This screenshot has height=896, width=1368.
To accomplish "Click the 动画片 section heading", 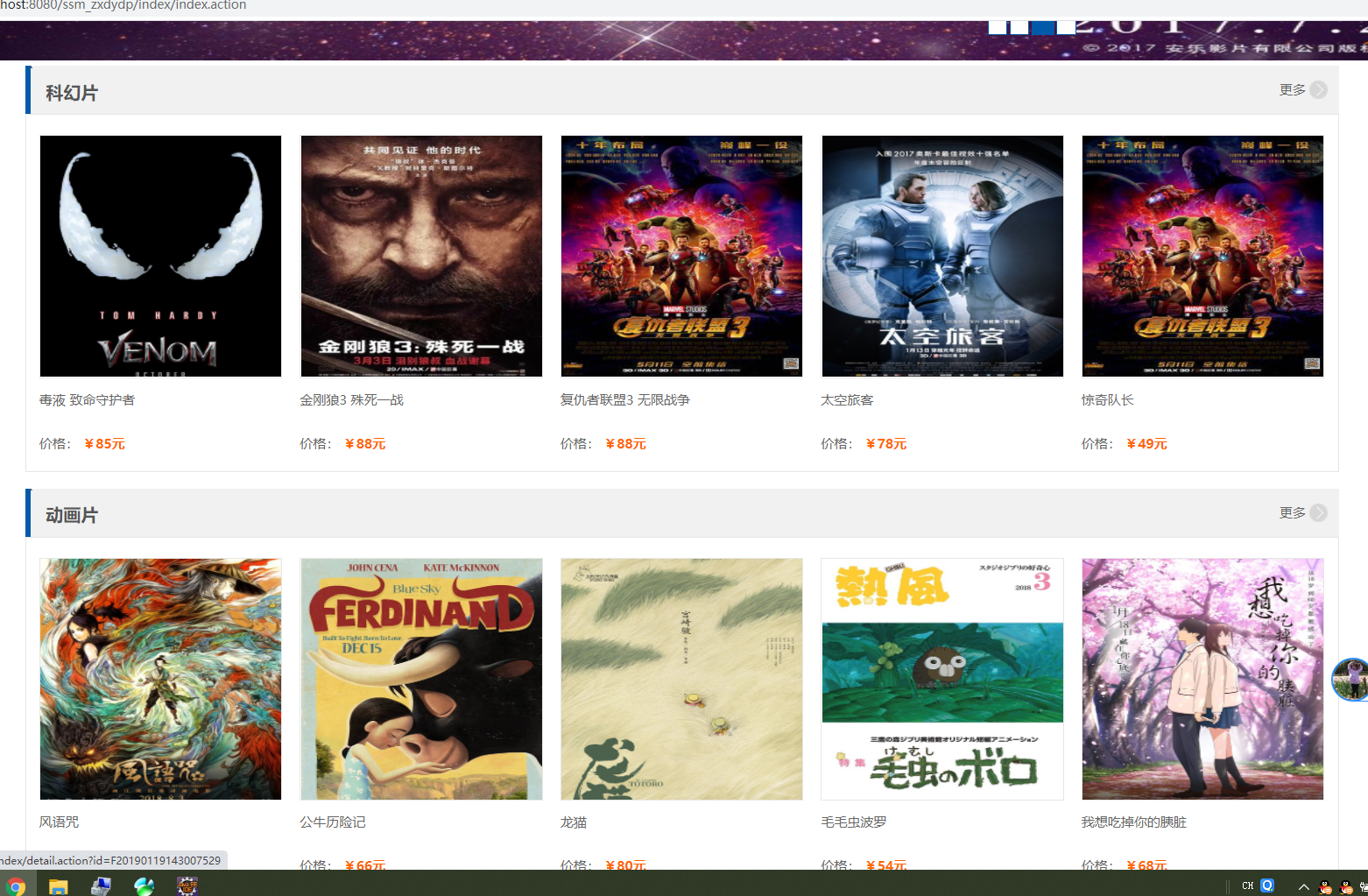I will click(x=72, y=515).
